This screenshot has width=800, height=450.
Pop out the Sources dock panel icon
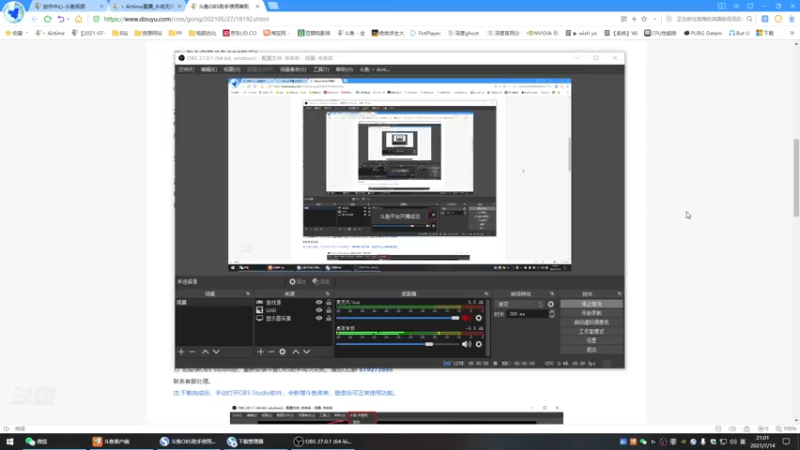point(328,294)
